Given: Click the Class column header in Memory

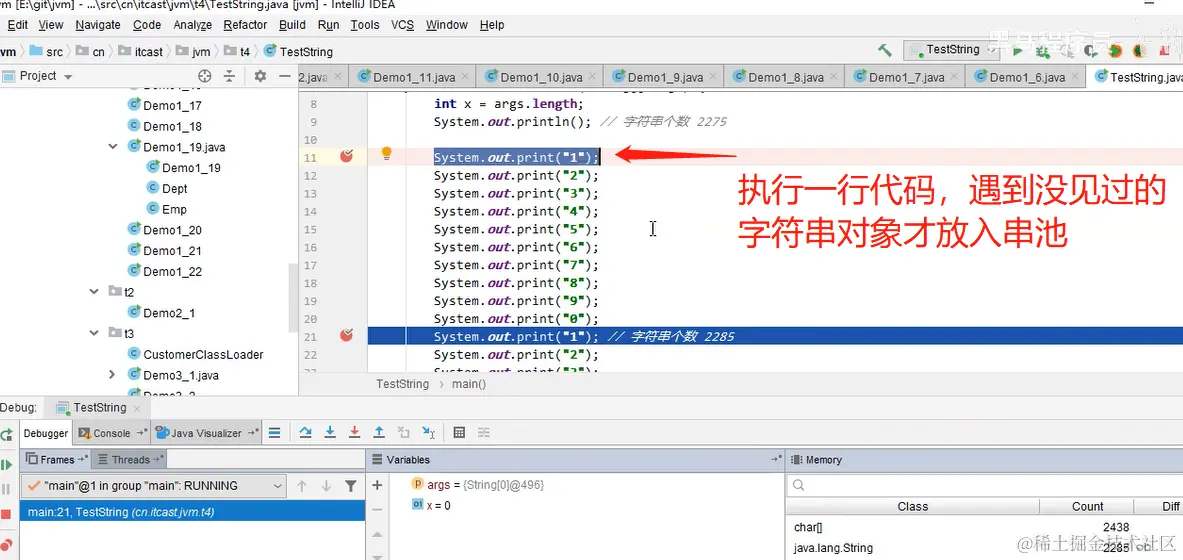Looking at the screenshot, I should pos(912,506).
